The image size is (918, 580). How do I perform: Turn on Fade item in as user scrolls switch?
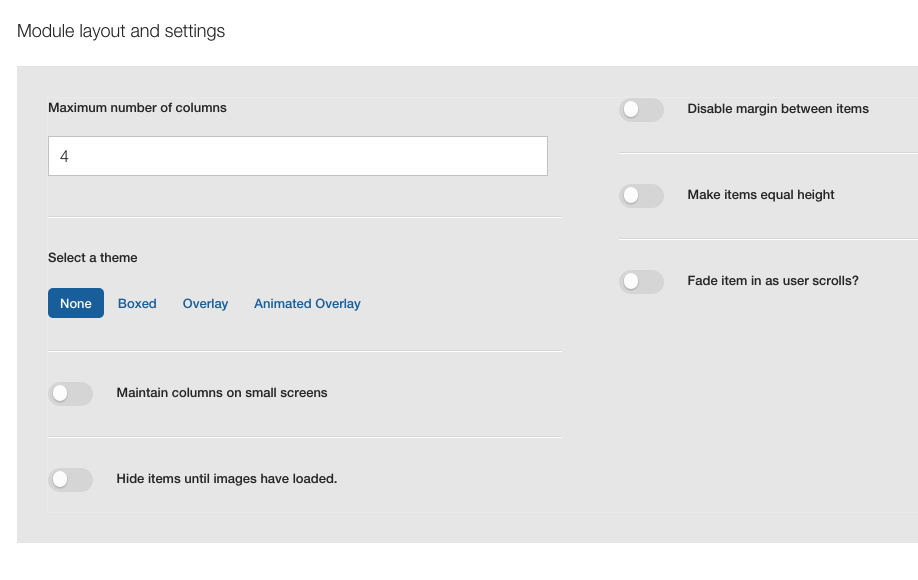tap(641, 282)
